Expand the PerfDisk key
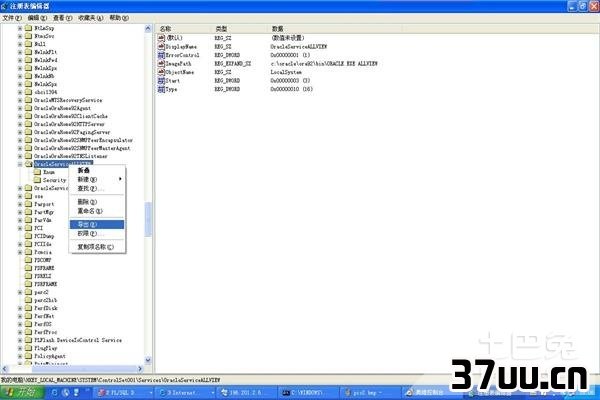600x400 pixels. [x=20, y=308]
